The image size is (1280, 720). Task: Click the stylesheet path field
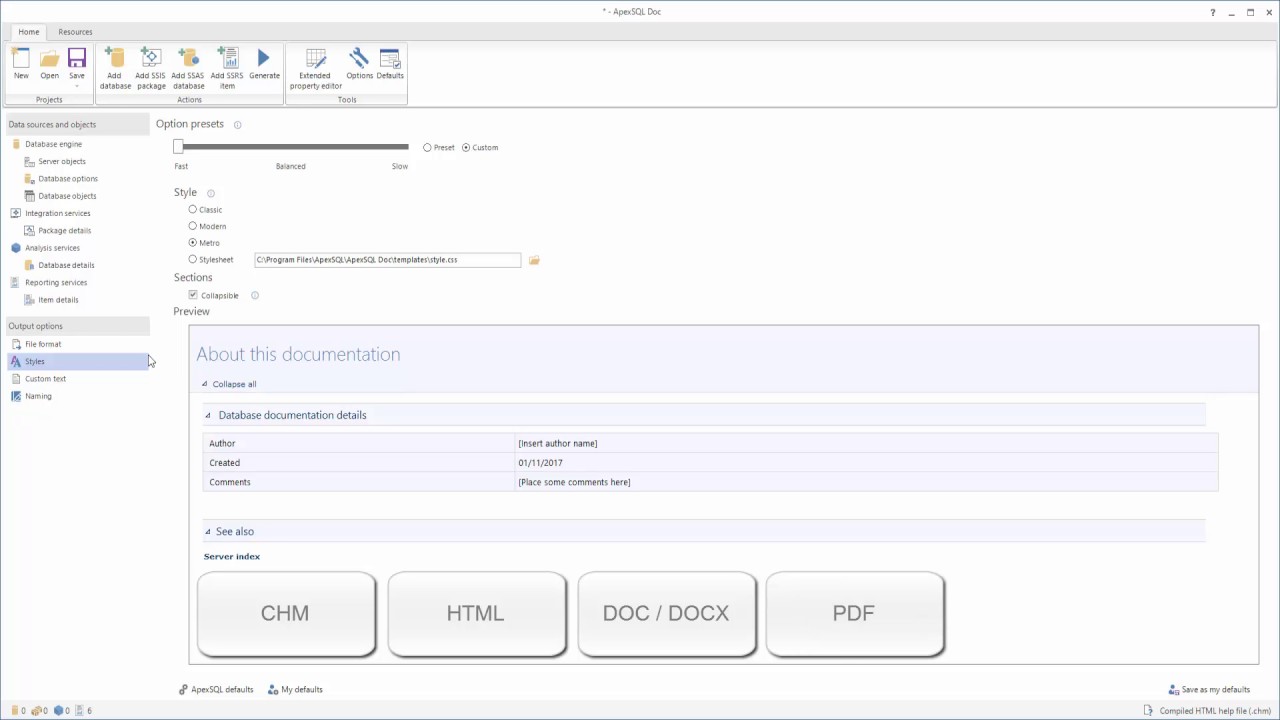coord(387,260)
